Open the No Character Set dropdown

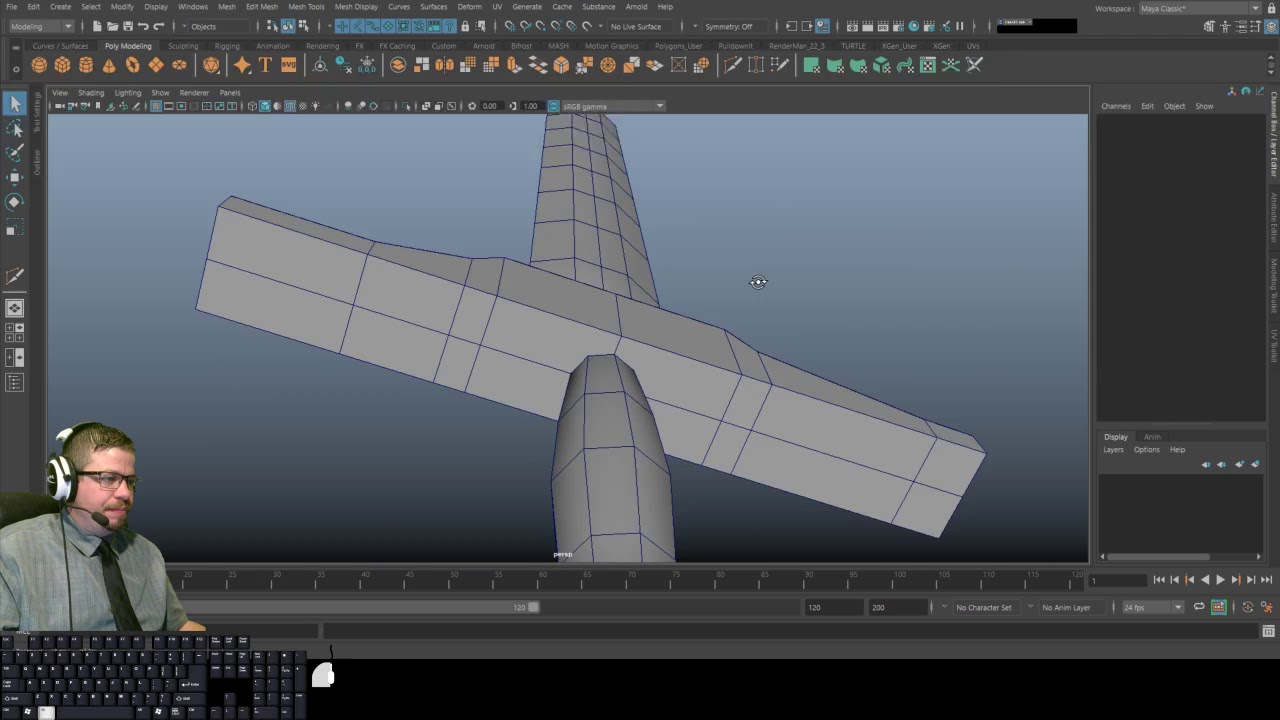coord(988,607)
